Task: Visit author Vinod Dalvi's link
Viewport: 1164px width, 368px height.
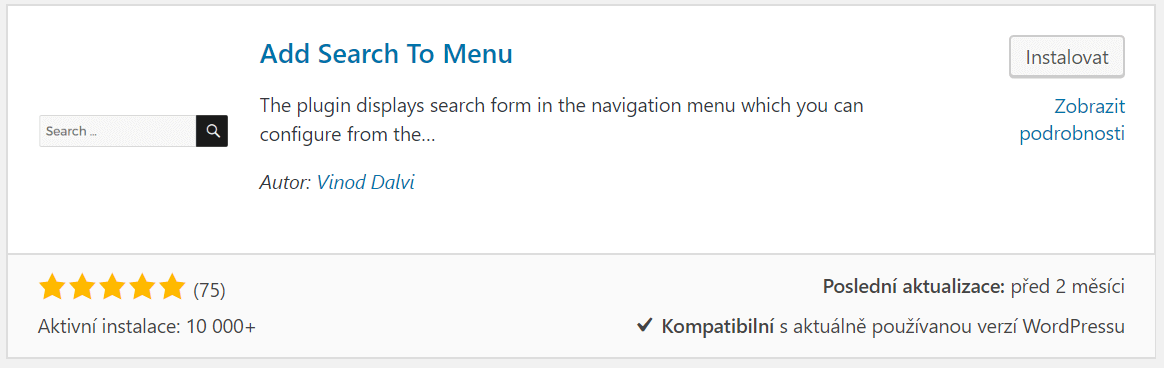Action: coord(365,182)
